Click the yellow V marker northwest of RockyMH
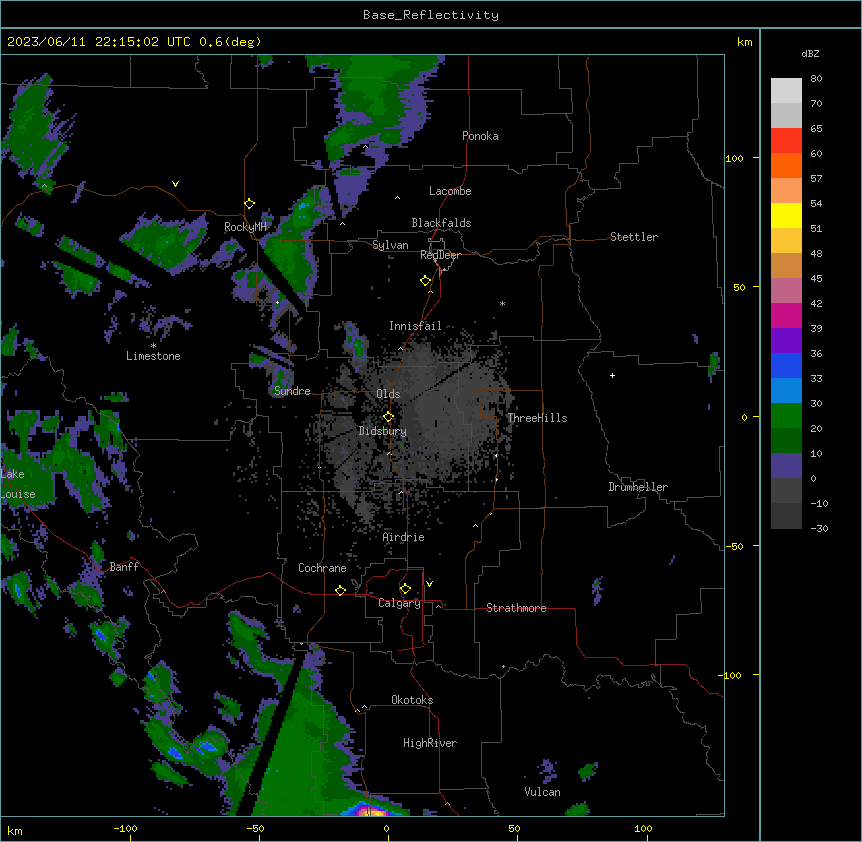The width and height of the screenshot is (862, 842). pyautogui.click(x=175, y=184)
